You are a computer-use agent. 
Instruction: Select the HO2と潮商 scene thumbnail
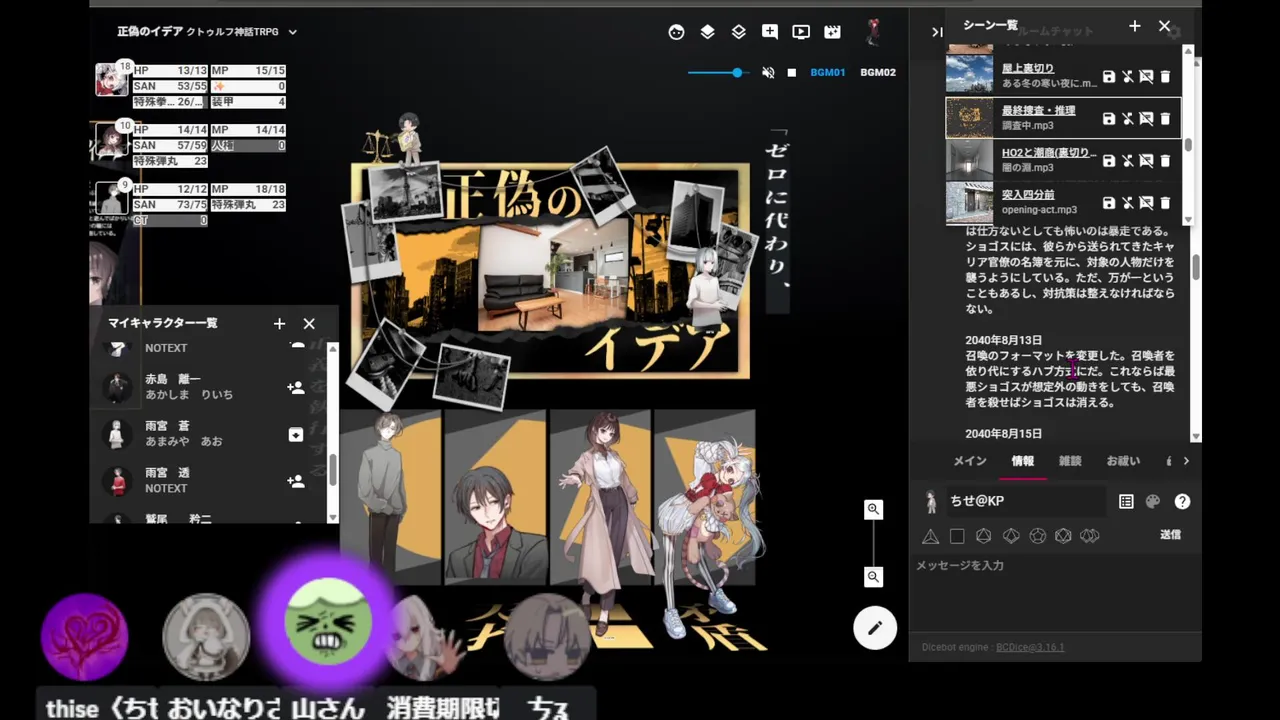coord(969,161)
